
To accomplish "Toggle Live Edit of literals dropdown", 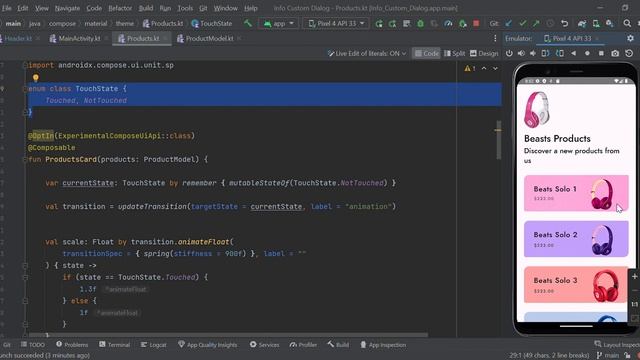I will tap(367, 53).
